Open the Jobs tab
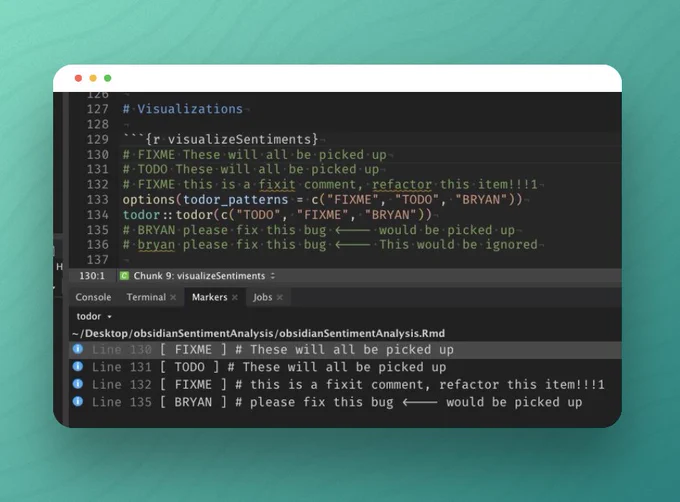The width and height of the screenshot is (680, 502). click(x=262, y=297)
